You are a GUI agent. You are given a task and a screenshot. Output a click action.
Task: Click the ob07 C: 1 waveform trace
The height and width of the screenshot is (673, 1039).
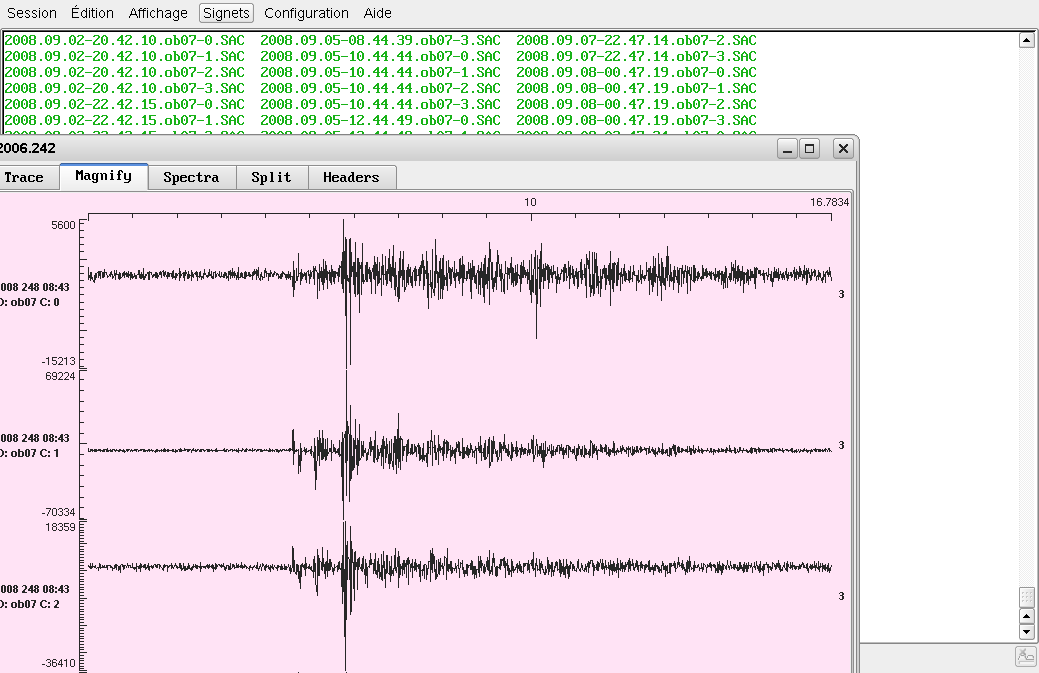coord(460,450)
